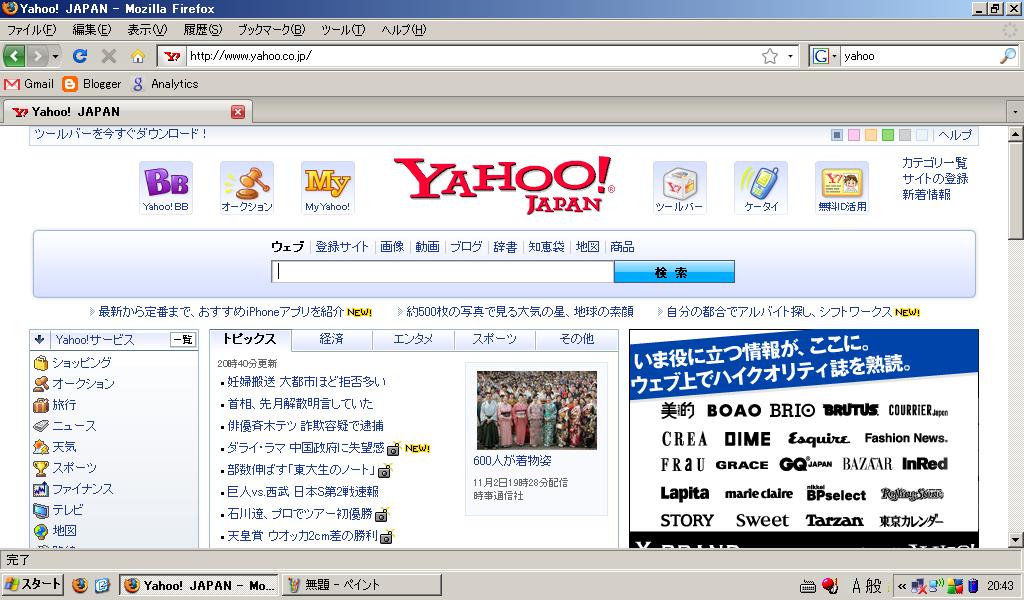
Task: Open the Analytics bookmark
Action: (165, 84)
